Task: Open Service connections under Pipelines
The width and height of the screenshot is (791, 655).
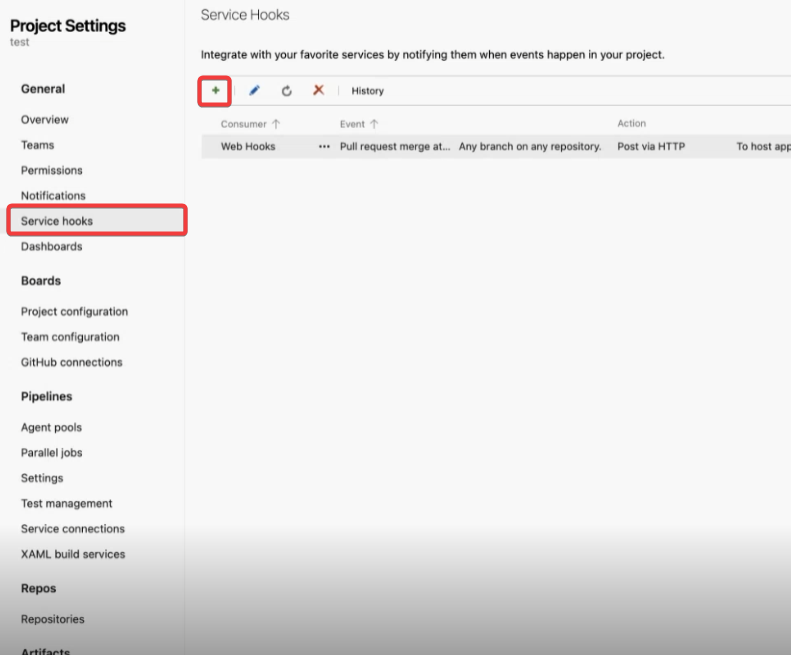Action: [73, 529]
